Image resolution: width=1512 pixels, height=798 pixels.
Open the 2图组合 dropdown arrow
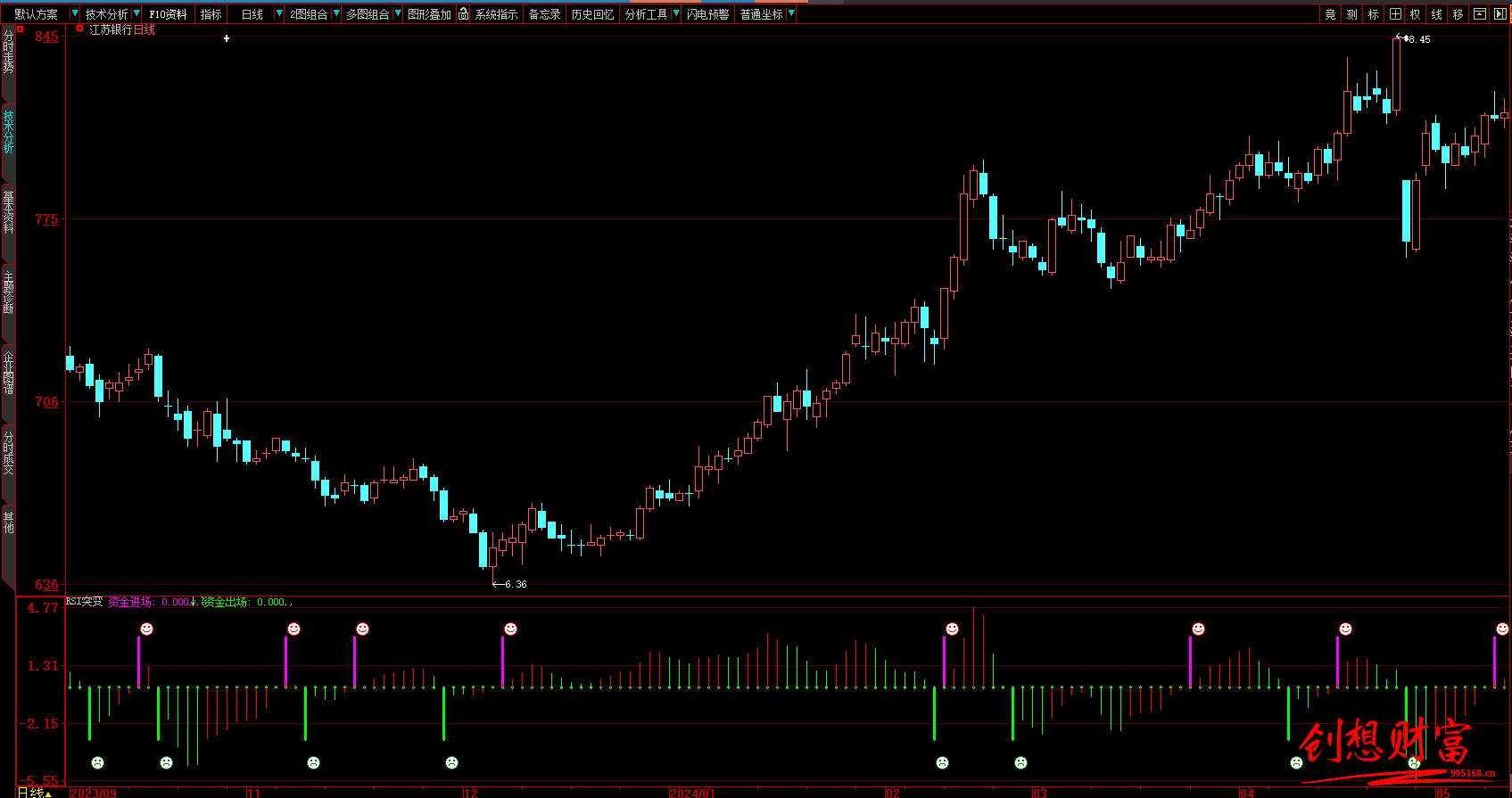(x=335, y=14)
